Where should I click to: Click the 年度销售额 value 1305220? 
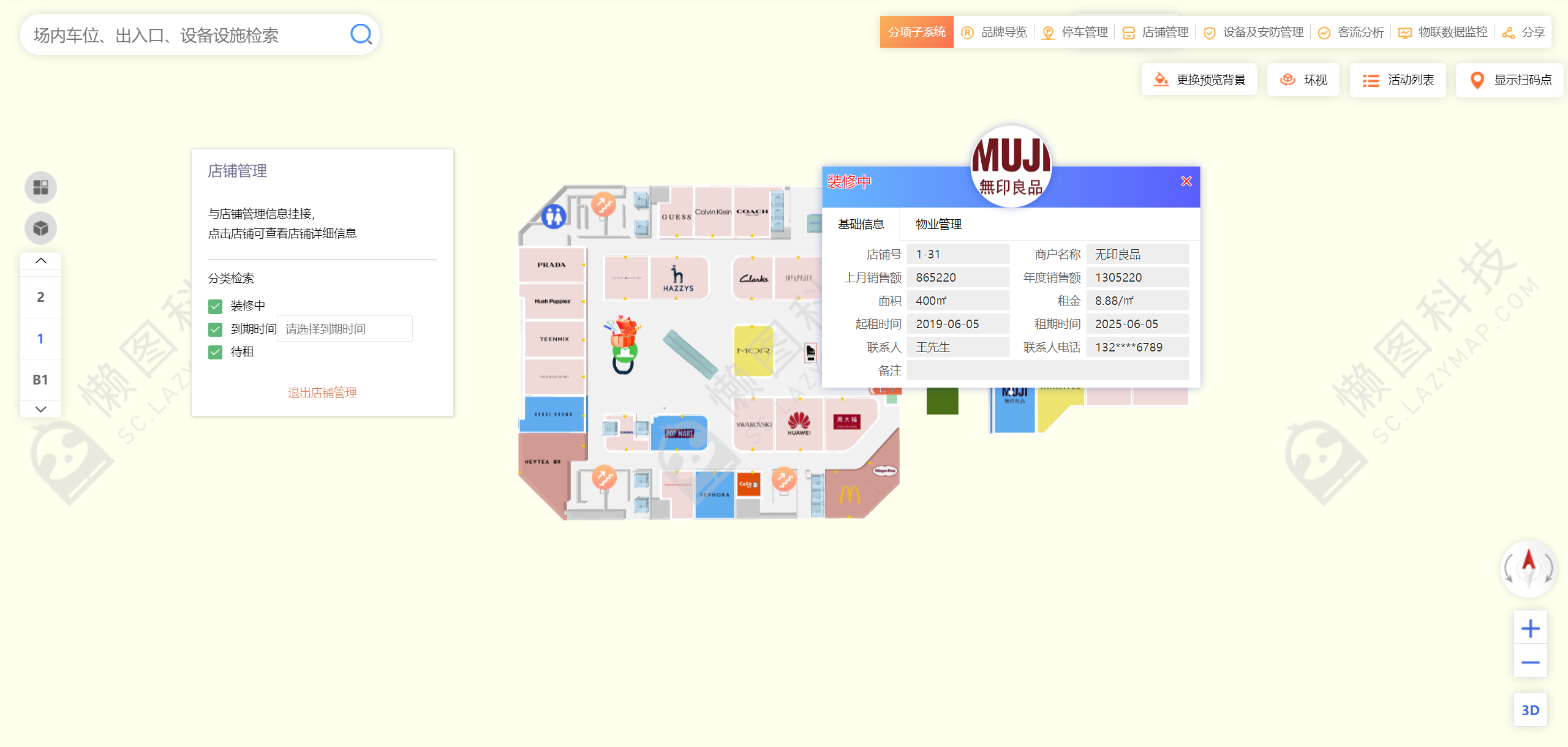tap(1137, 277)
